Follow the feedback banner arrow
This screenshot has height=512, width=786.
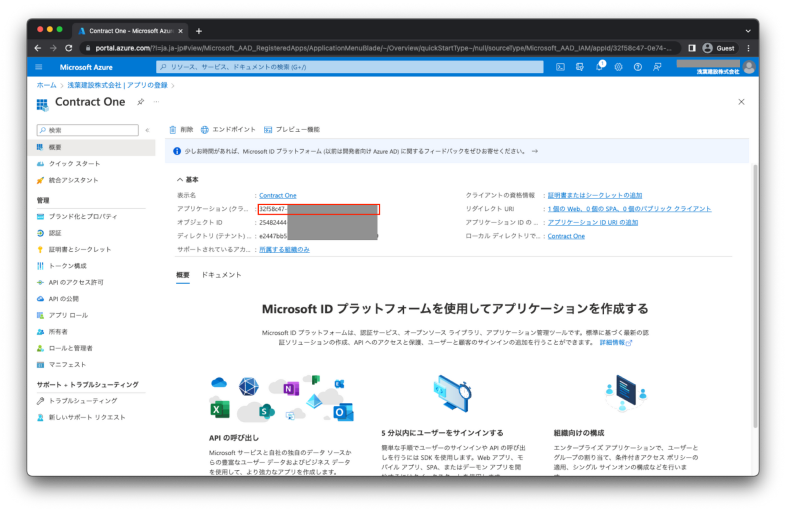click(x=535, y=151)
